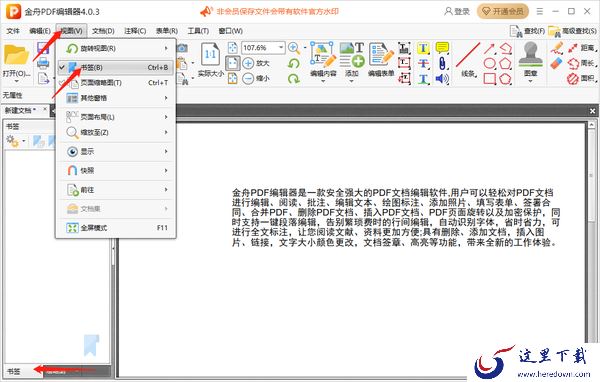600x382 pixels.
Task: Select the yellow sticky note tool
Action: pos(442,48)
